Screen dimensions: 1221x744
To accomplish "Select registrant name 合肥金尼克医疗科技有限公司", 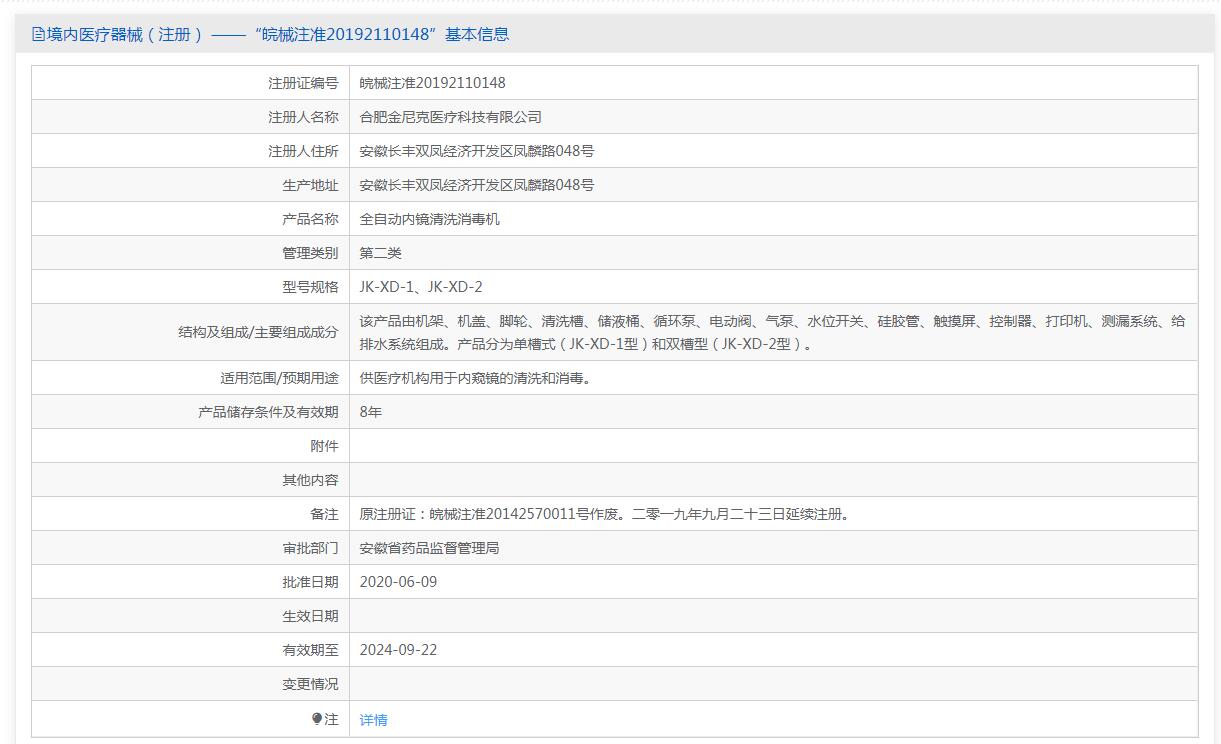I will point(451,117).
